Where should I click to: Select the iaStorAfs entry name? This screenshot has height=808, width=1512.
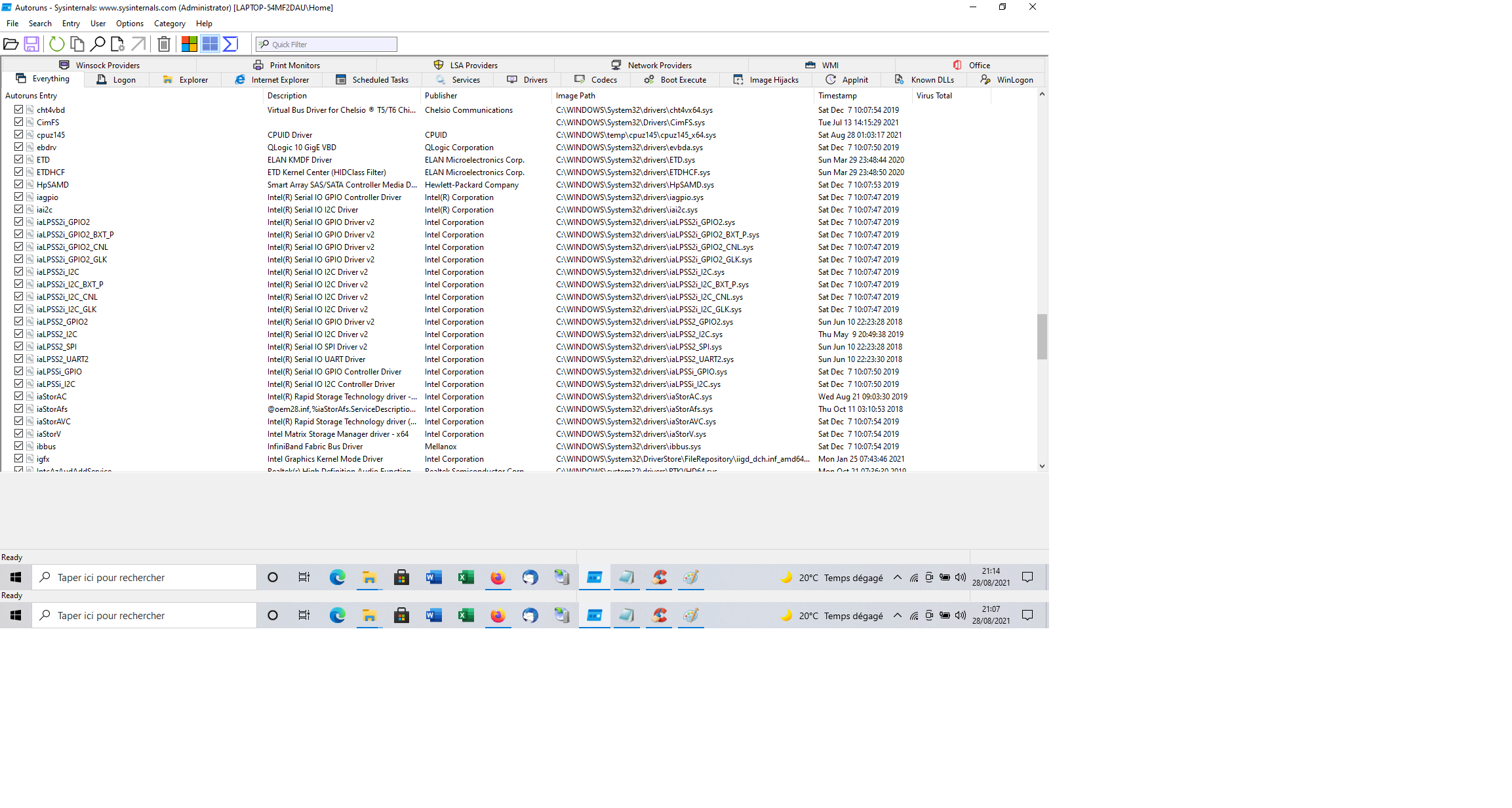[x=52, y=409]
